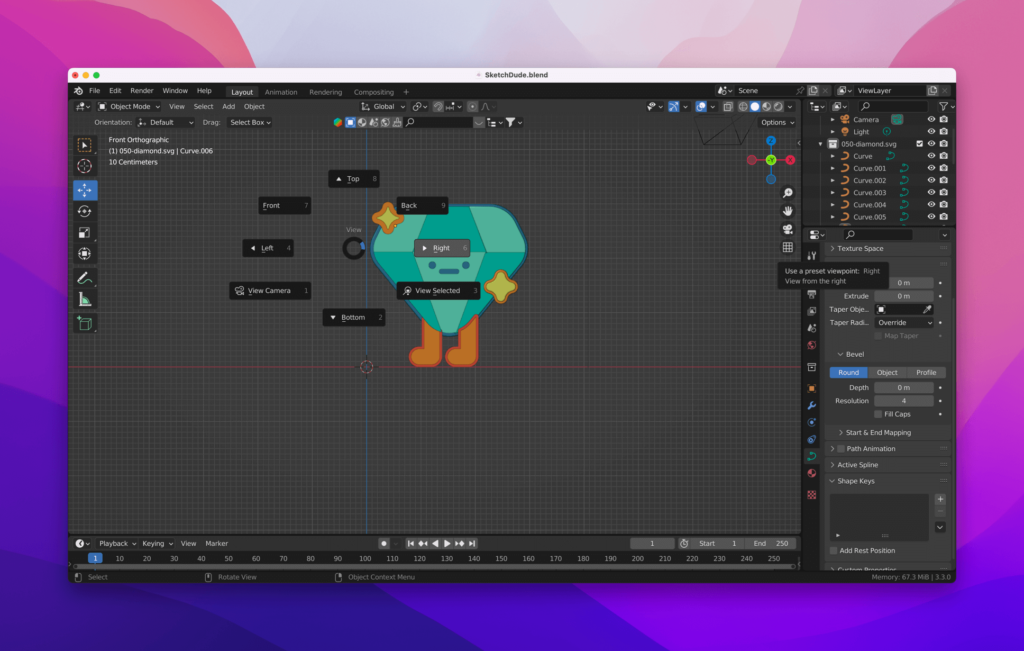Select the Annotate tool

coord(86,278)
